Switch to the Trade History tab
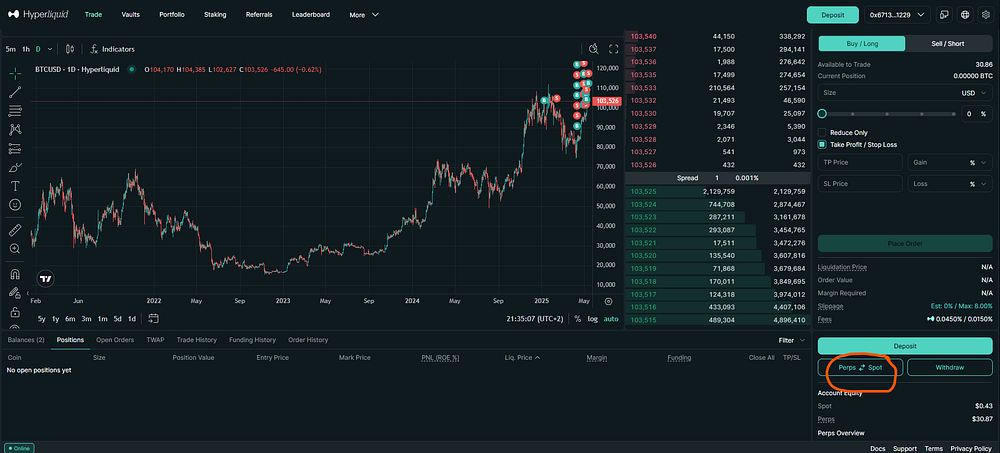 tap(196, 340)
